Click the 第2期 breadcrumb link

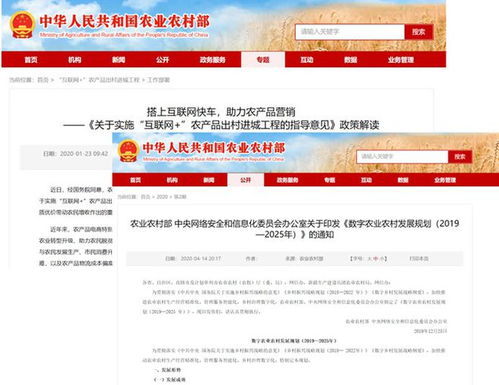click(x=180, y=197)
